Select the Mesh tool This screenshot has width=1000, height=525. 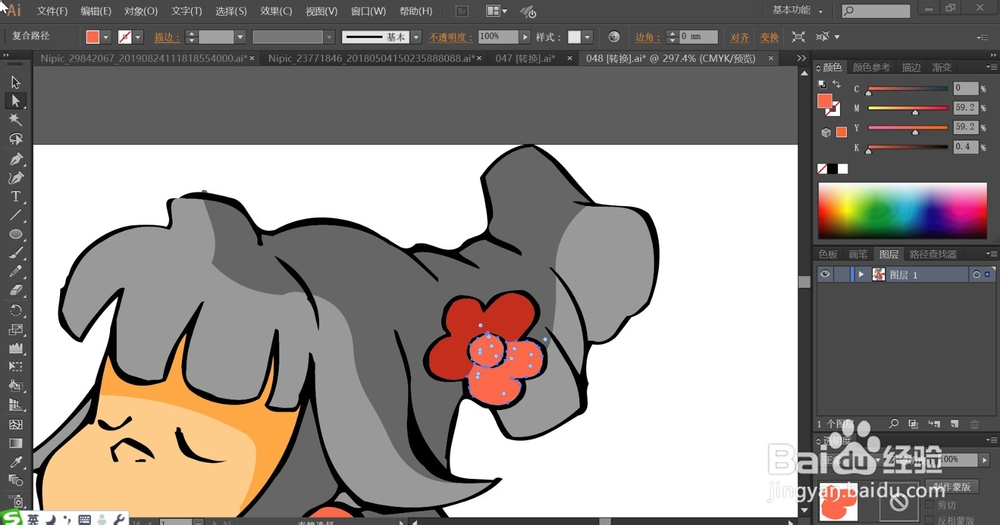pos(16,424)
